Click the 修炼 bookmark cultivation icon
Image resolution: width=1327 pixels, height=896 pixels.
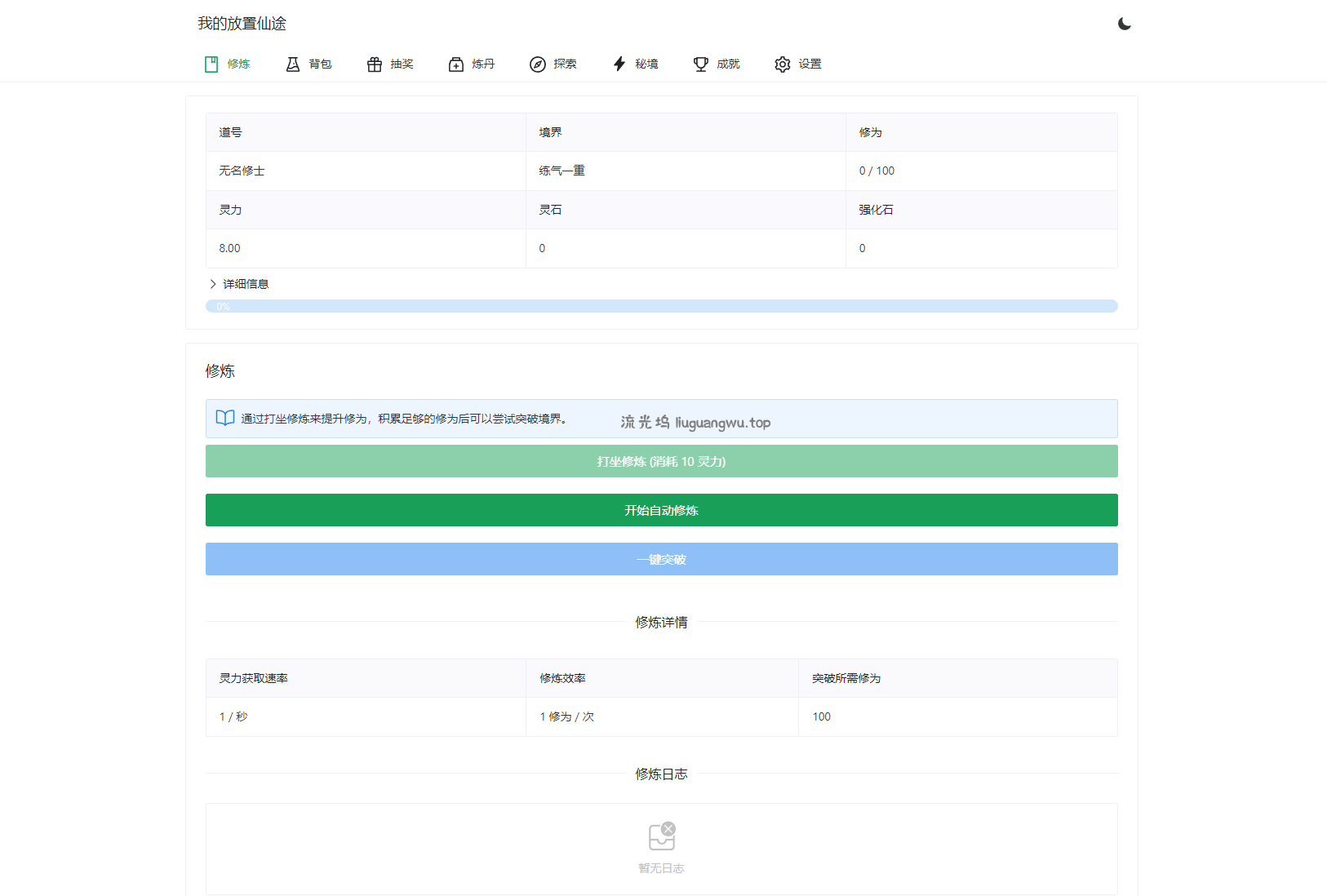click(211, 64)
